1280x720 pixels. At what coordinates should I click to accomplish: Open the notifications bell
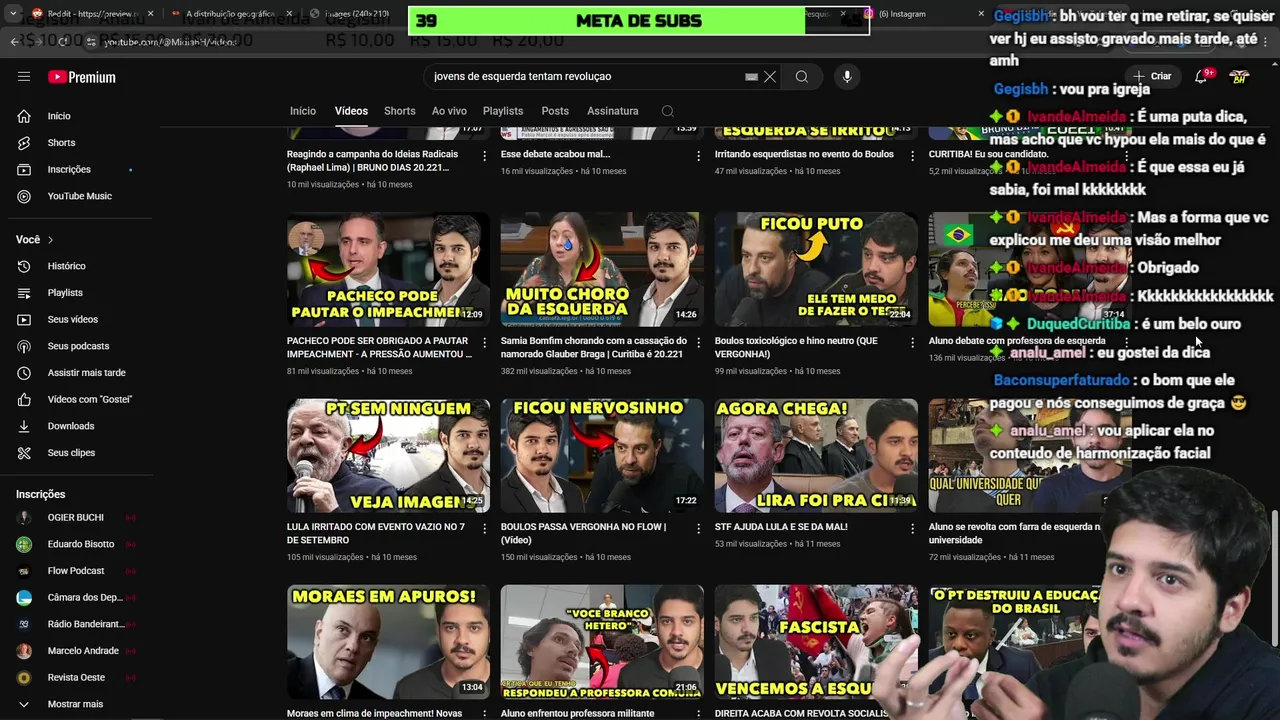(1202, 77)
